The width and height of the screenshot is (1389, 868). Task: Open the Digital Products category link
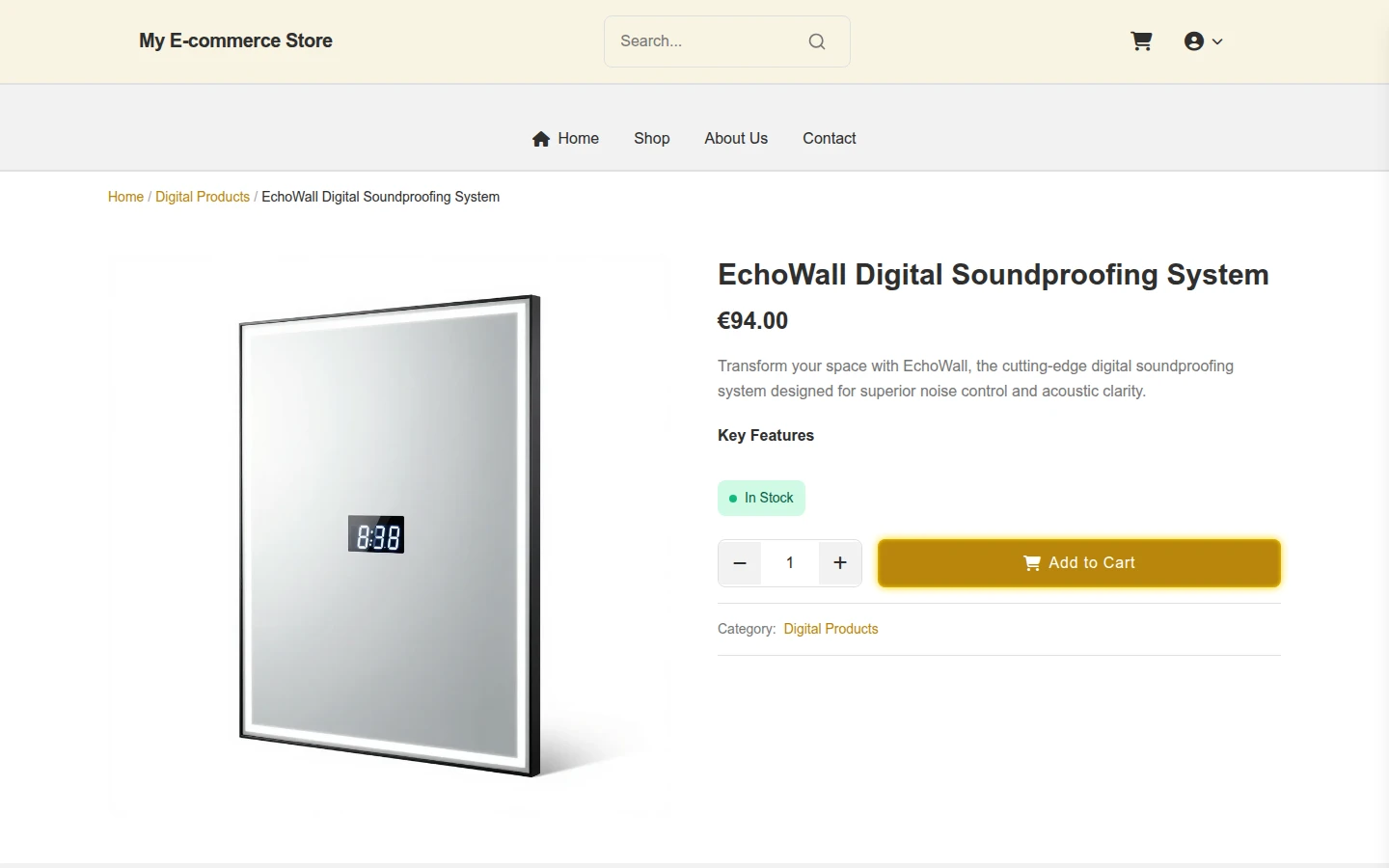(831, 629)
